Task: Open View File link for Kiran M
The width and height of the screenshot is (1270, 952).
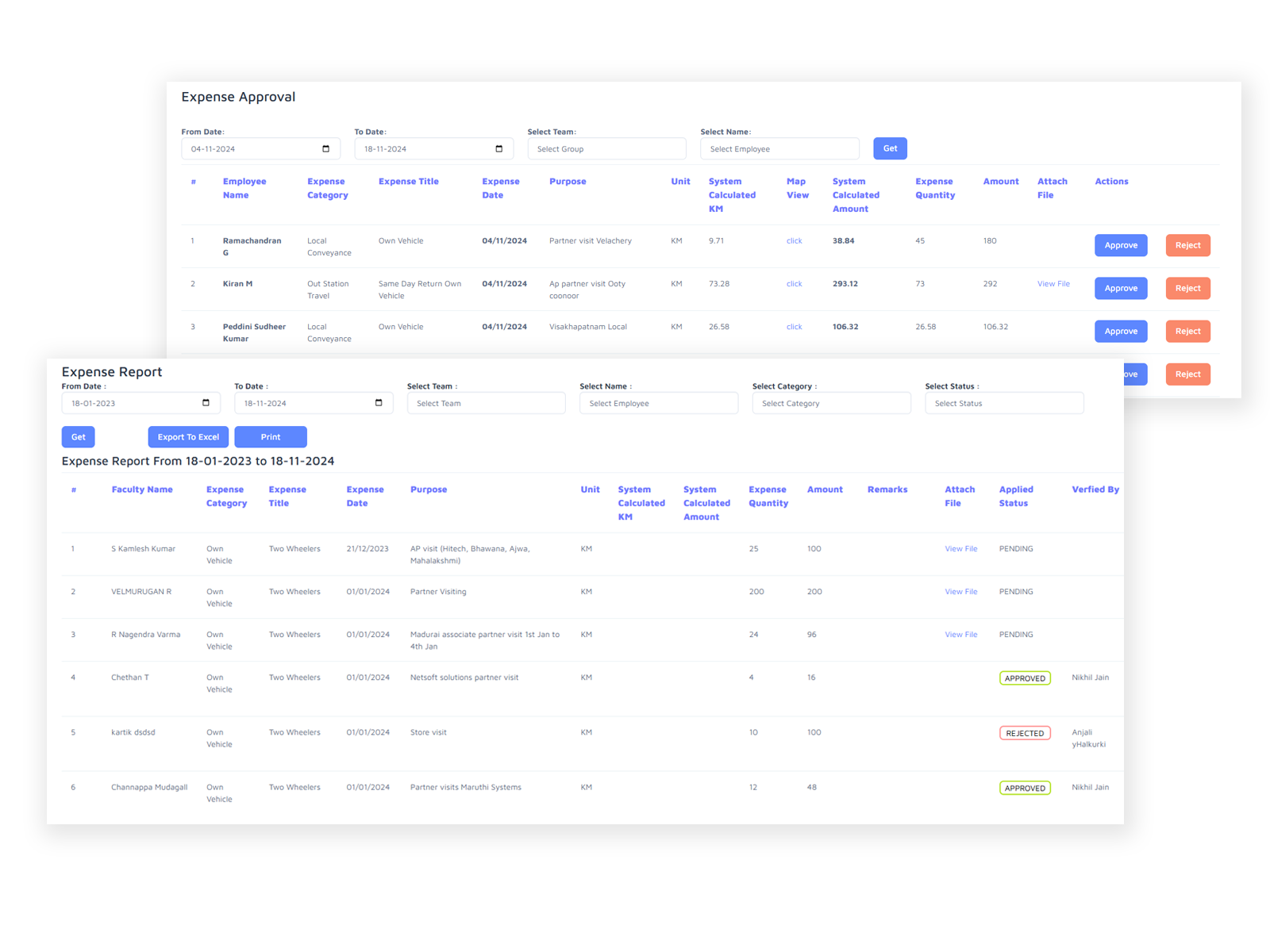Action: [x=1053, y=283]
